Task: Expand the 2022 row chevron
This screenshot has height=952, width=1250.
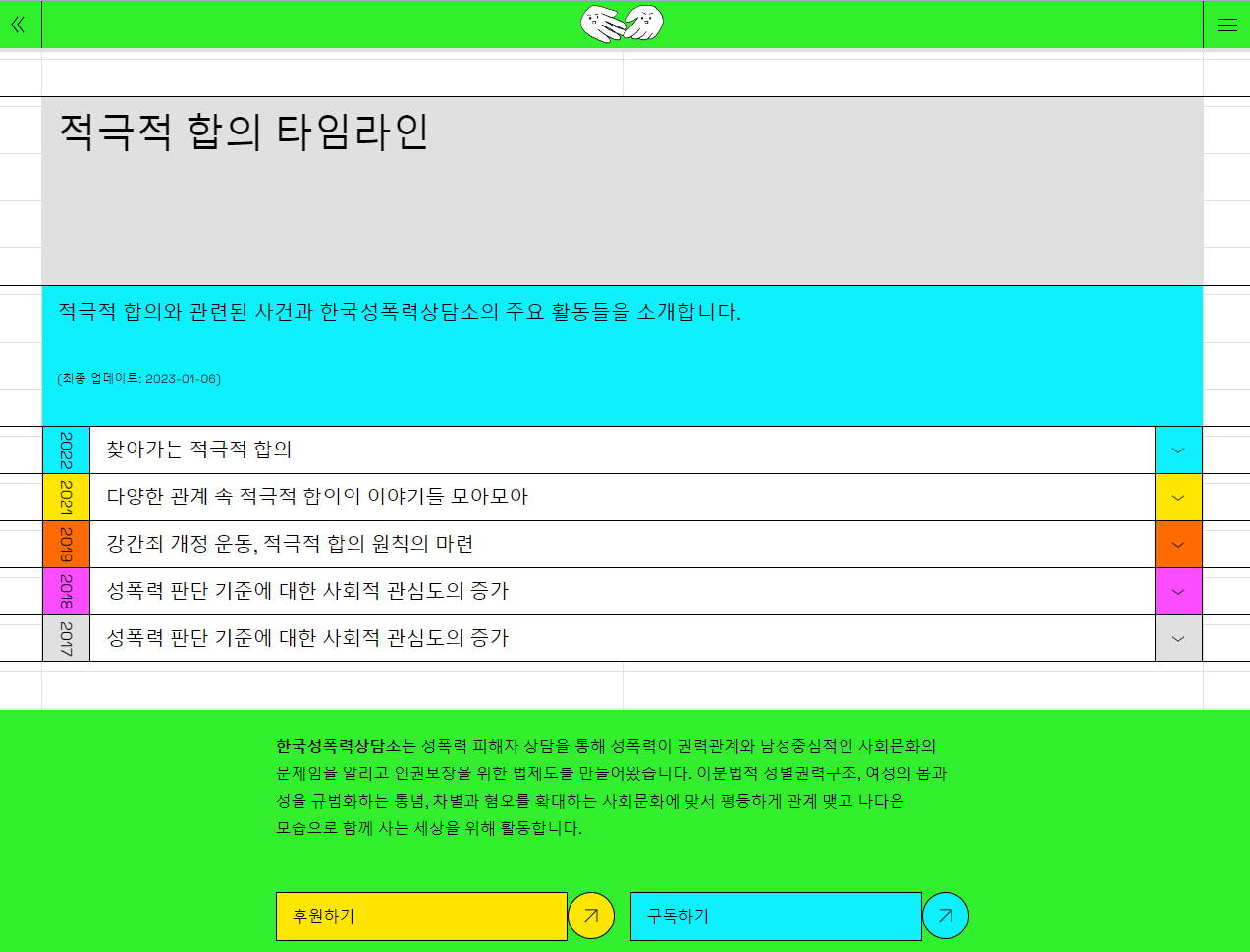Action: 1178,450
